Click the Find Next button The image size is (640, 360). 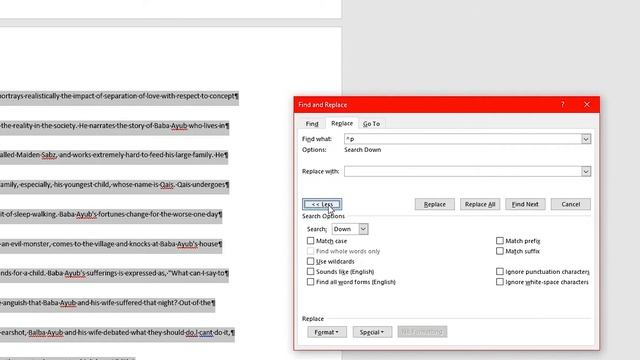click(x=525, y=204)
